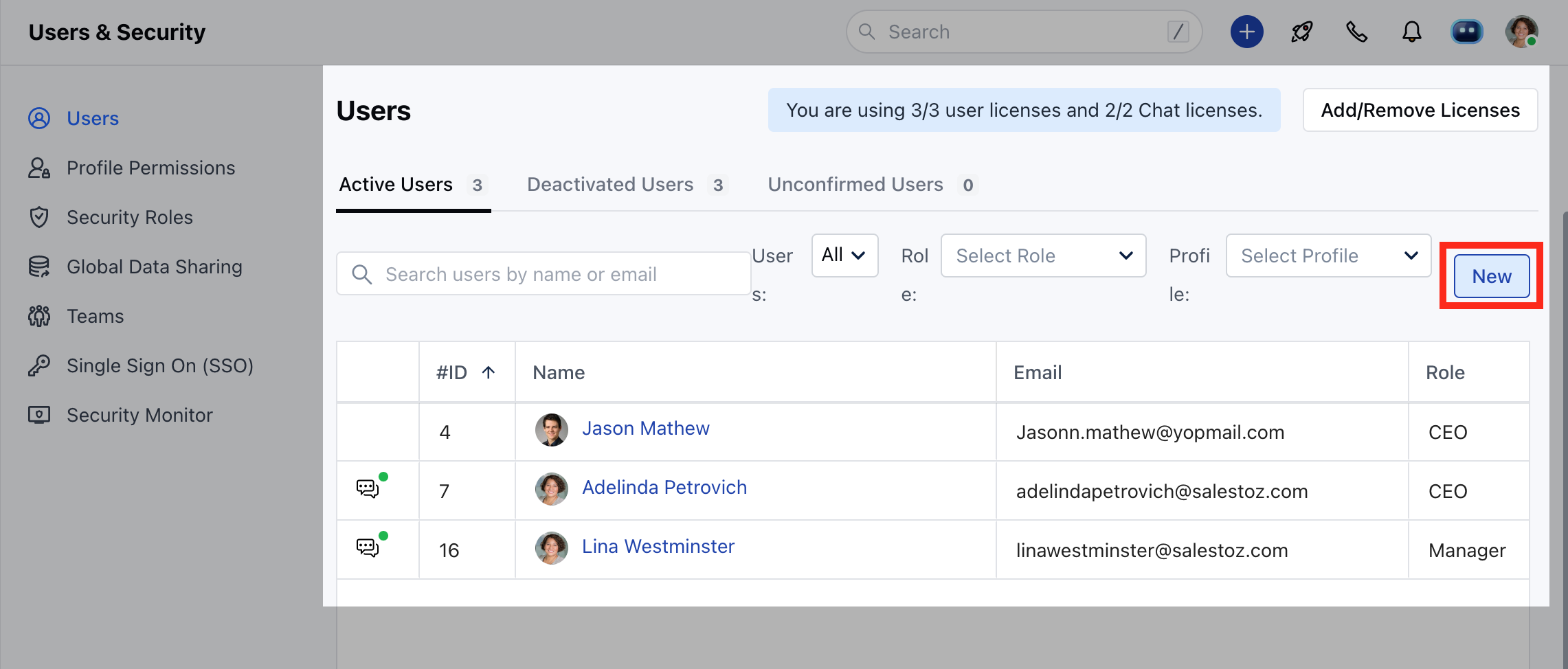
Task: Switch to the Unconfirmed Users tab
Action: click(855, 184)
